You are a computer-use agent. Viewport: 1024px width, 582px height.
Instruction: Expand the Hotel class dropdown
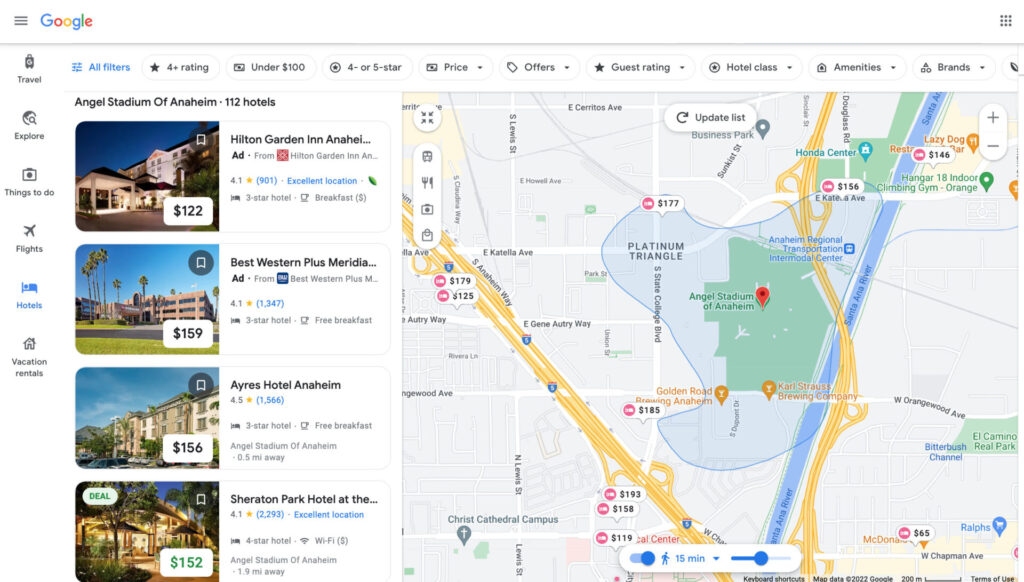click(x=752, y=67)
